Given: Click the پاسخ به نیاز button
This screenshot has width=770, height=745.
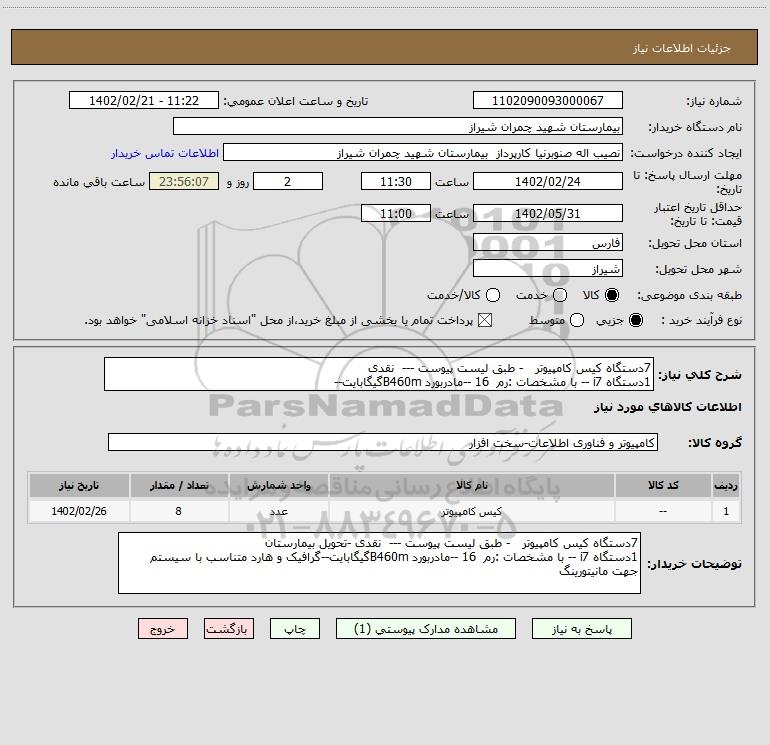Looking at the screenshot, I should tap(582, 629).
